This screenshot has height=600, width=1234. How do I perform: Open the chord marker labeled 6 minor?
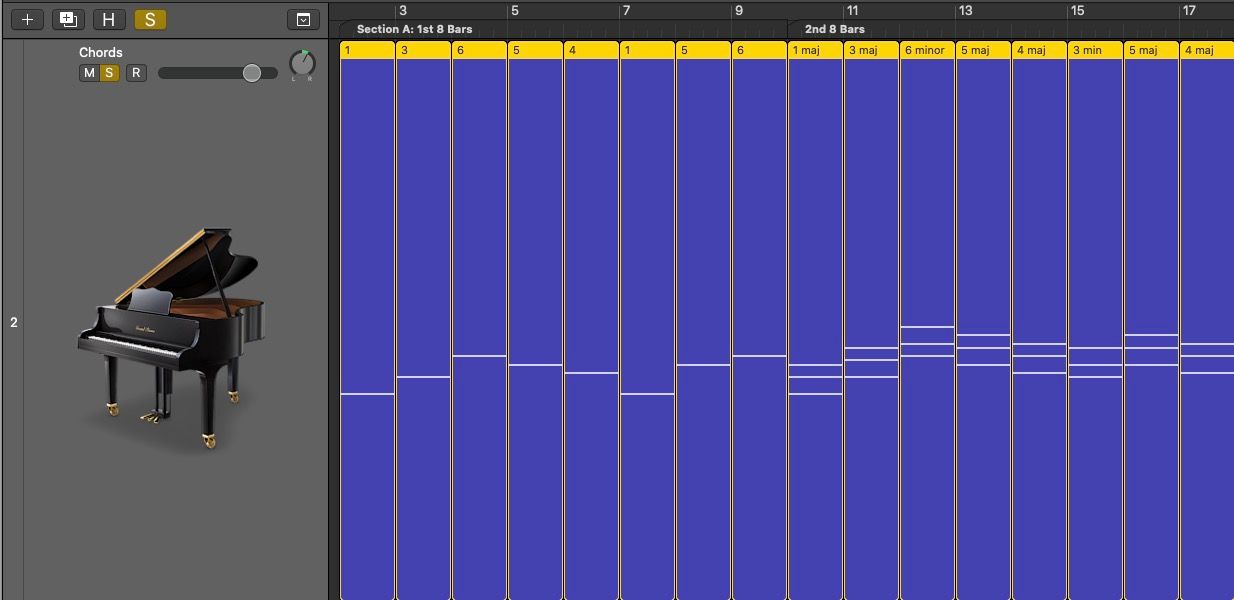pos(926,49)
